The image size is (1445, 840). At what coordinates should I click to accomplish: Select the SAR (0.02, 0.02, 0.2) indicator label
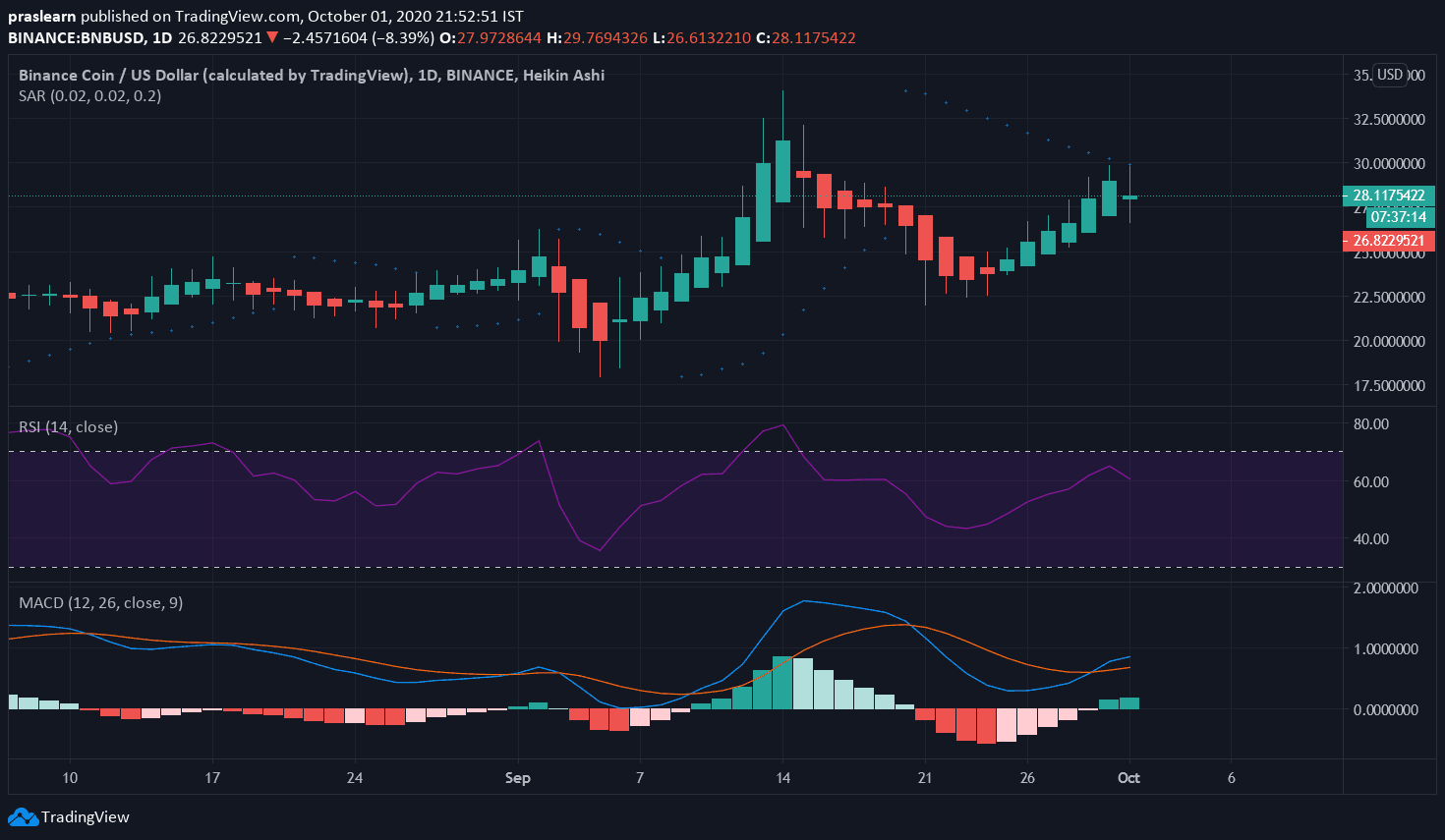(x=89, y=96)
